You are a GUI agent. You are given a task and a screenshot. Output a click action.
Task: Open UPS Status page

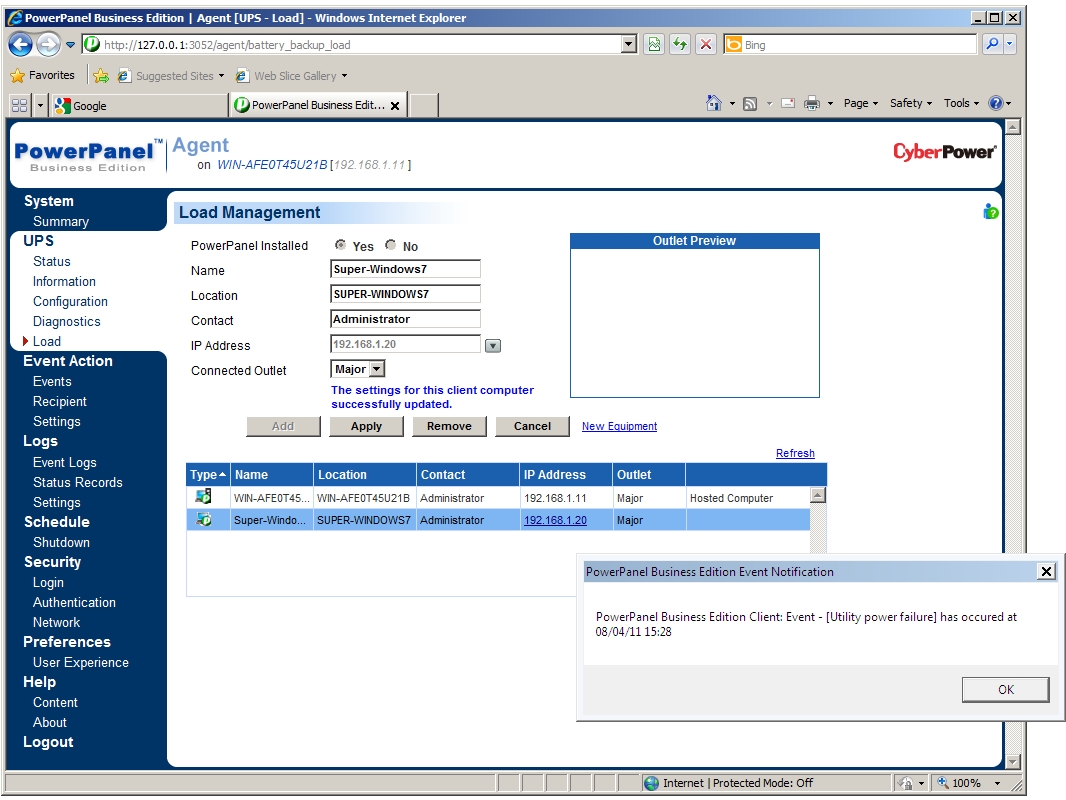52,262
